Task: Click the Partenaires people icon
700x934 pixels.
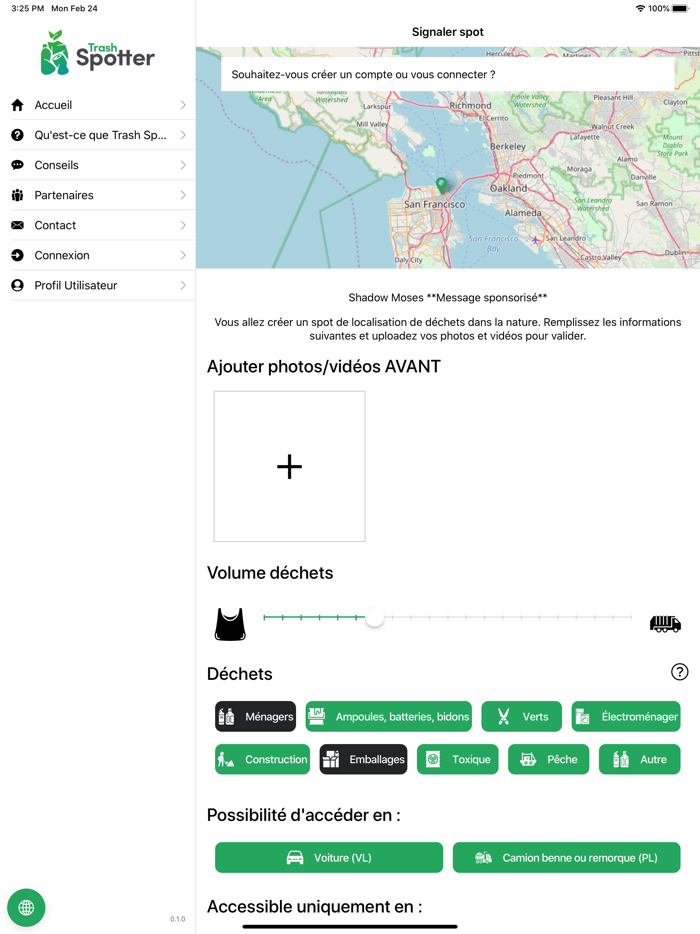Action: tap(17, 195)
